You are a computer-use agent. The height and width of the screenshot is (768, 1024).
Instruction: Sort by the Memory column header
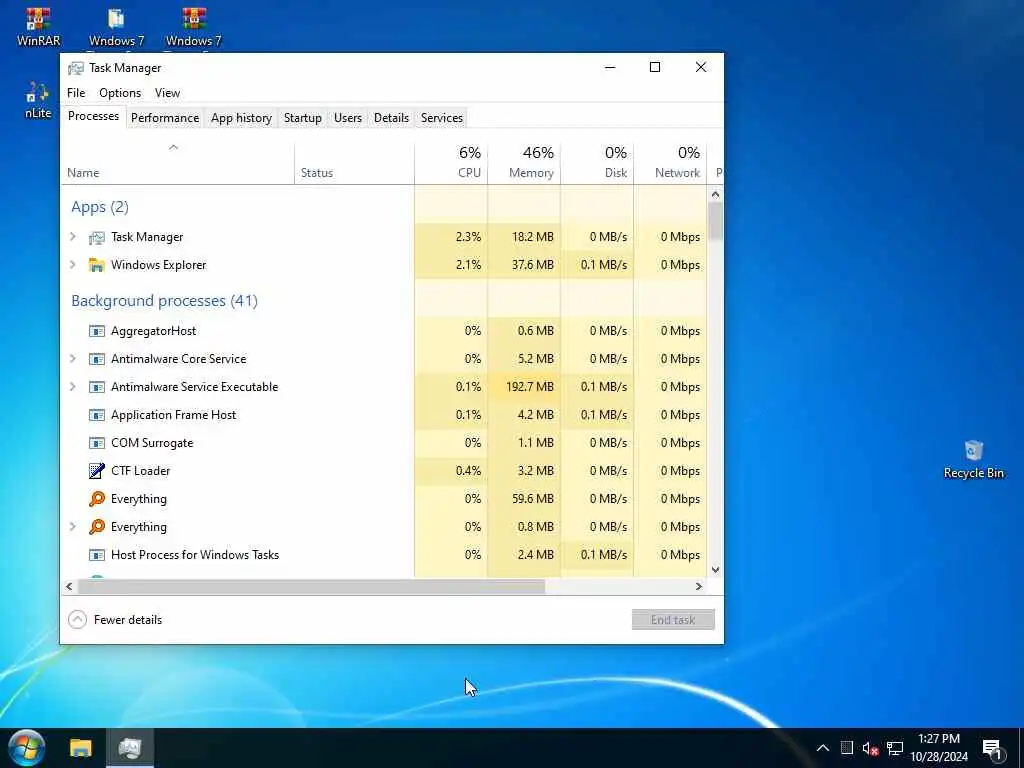click(524, 163)
